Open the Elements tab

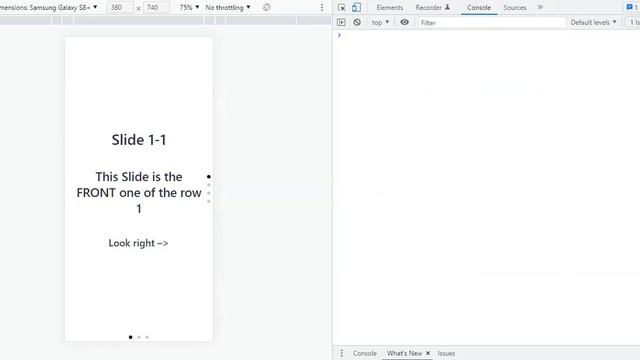(389, 7)
